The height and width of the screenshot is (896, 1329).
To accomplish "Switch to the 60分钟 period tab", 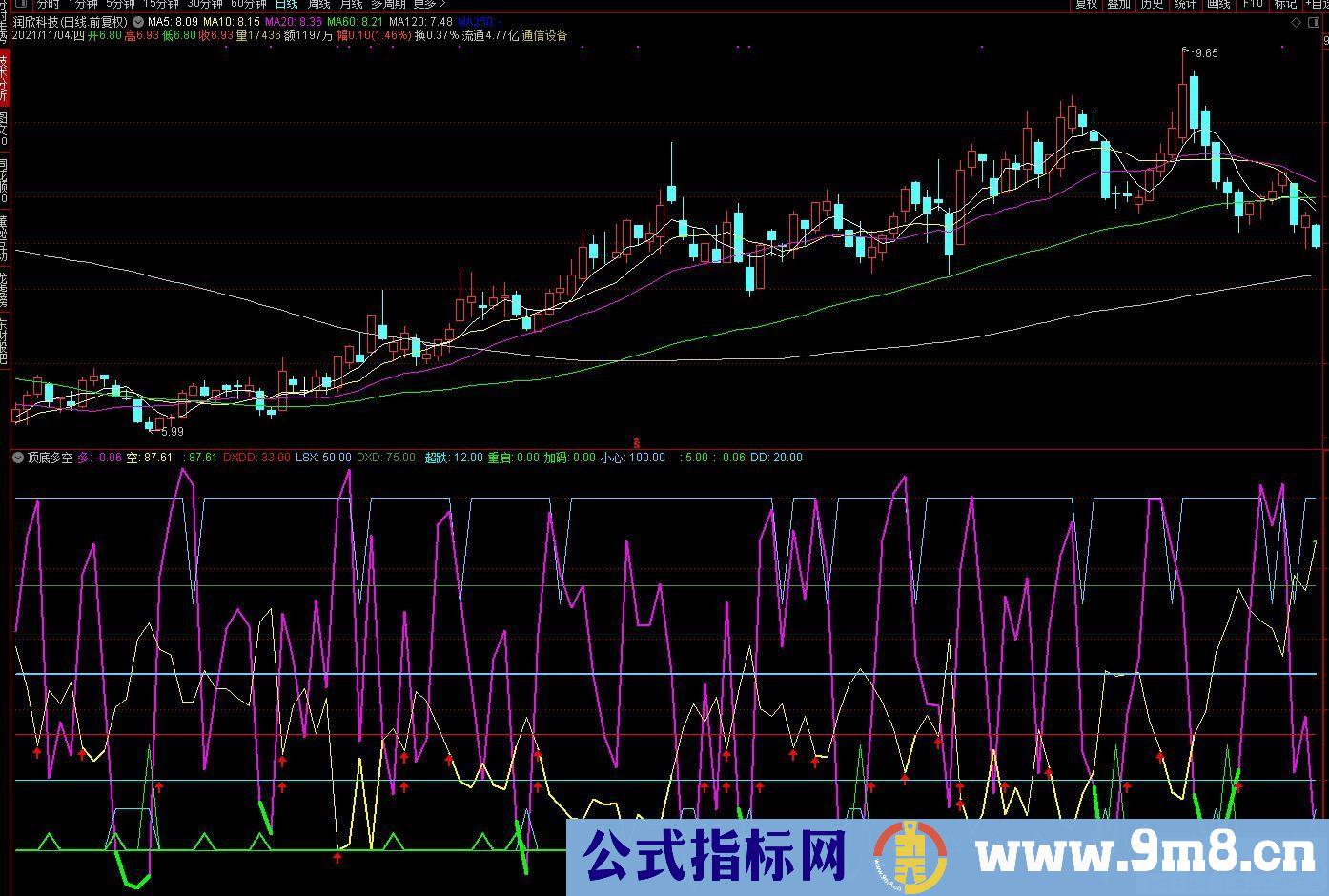I will [248, 4].
